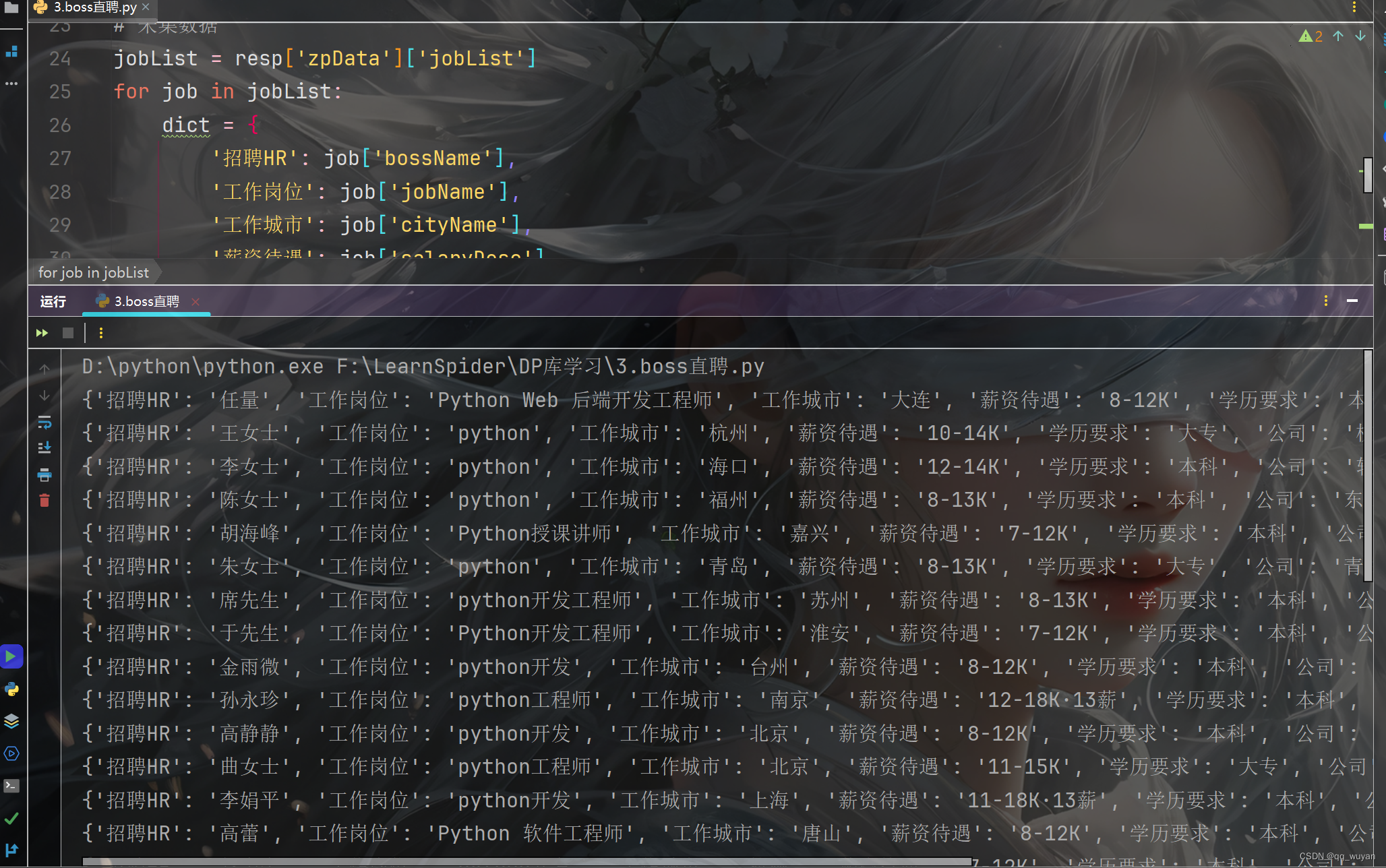Click the 'for job in jobList' breadcrumb
This screenshot has height=868, width=1386.
click(94, 272)
